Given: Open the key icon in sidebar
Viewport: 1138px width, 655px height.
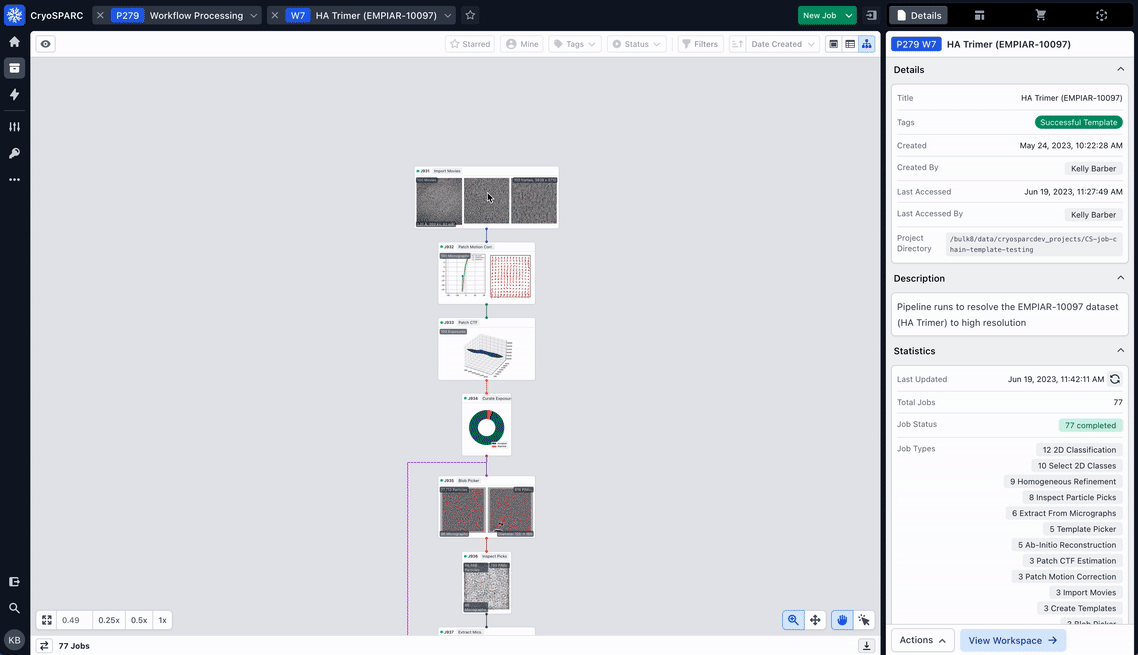Looking at the screenshot, I should 14,153.
